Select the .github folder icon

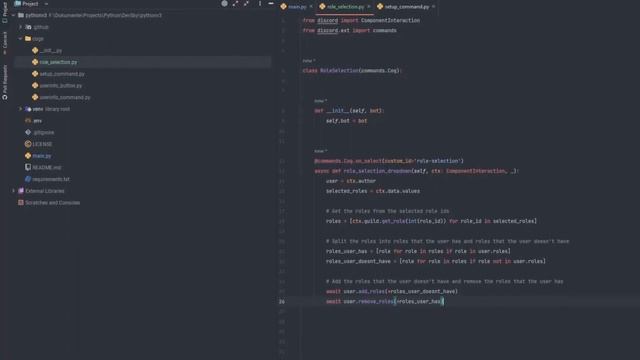click(28, 27)
